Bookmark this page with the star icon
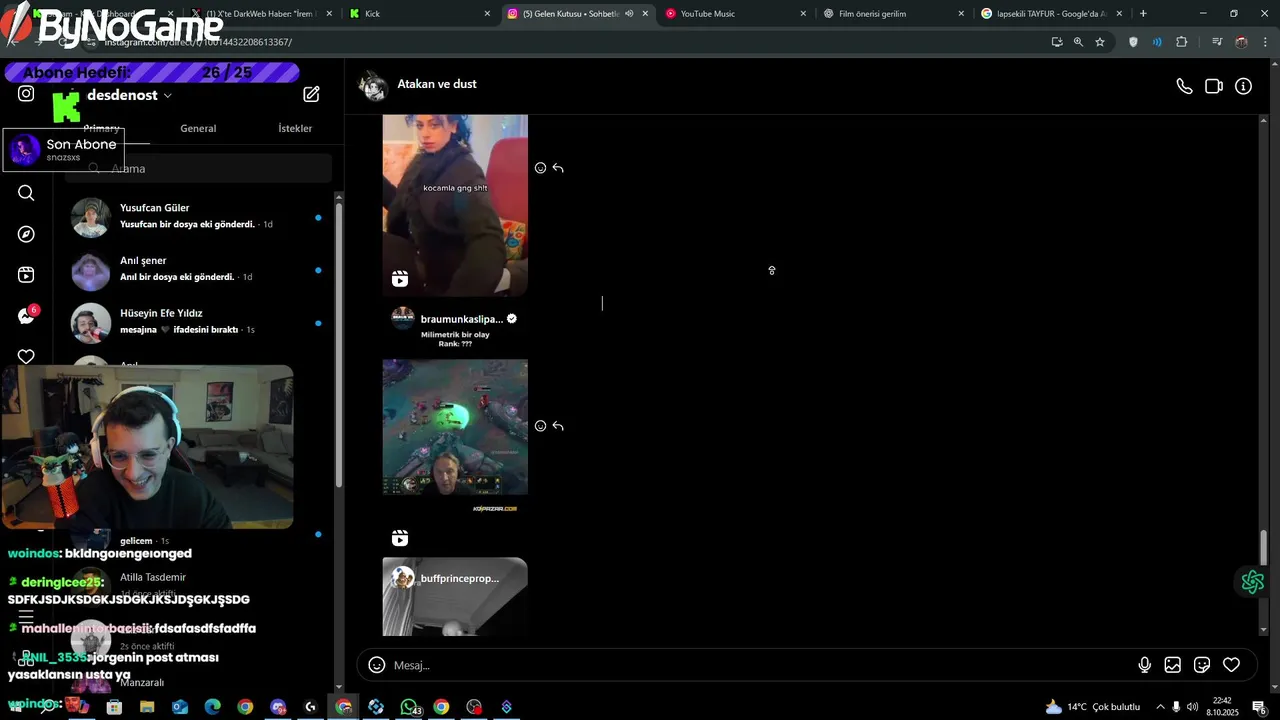This screenshot has width=1280, height=720. pyautogui.click(x=1100, y=42)
